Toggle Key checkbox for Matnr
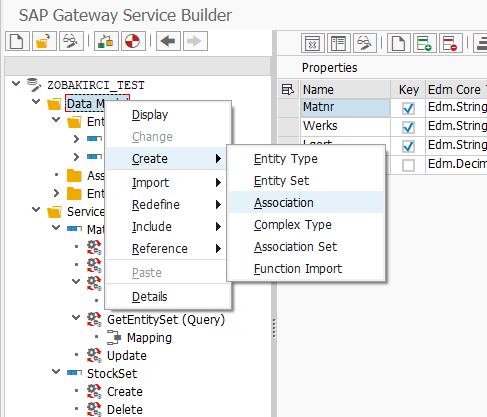Viewport: 487px width, 417px height. click(408, 108)
